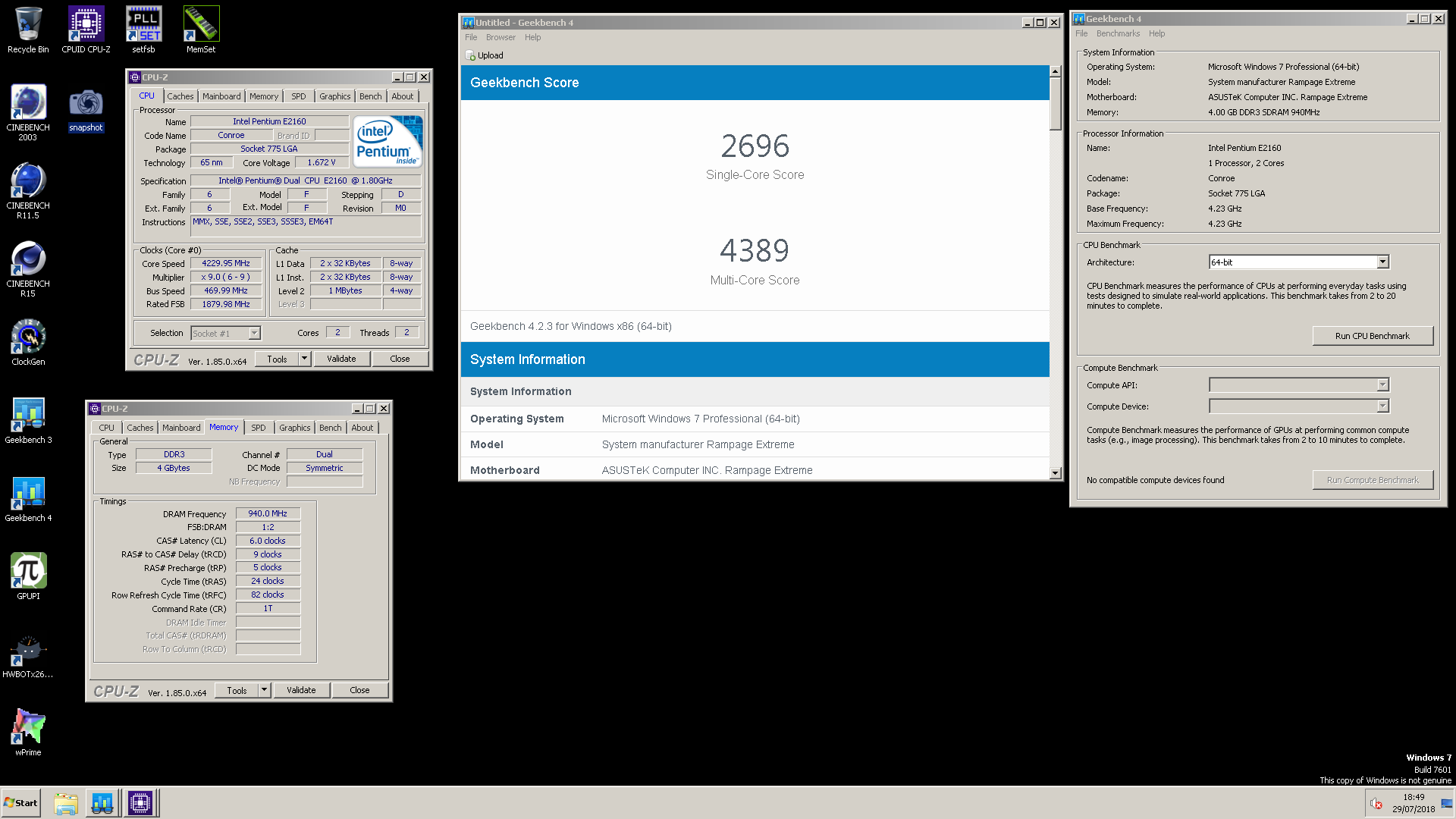
Task: Click the Start button
Action: [x=20, y=803]
